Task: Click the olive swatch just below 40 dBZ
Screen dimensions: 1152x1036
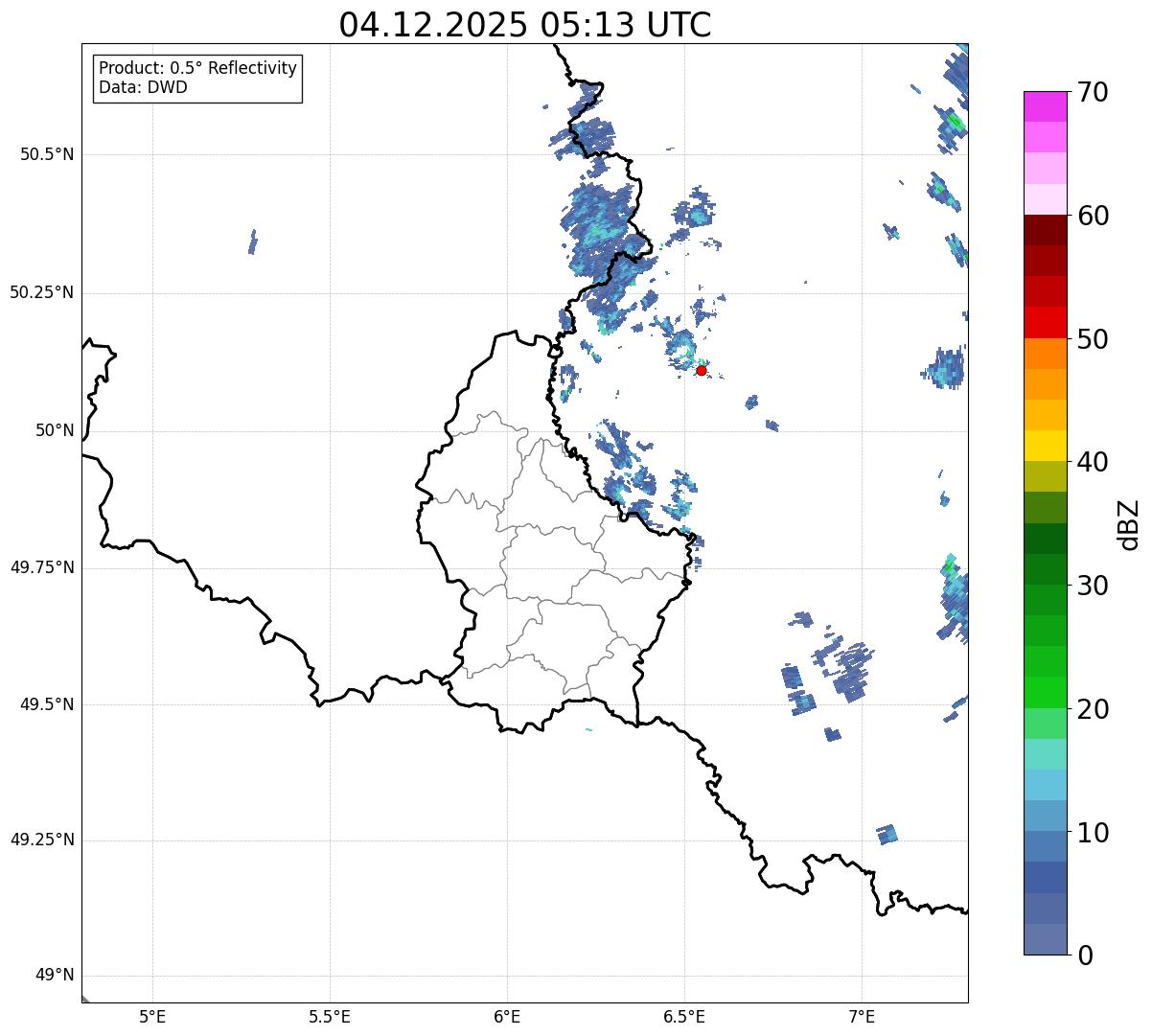Action: point(1045,476)
